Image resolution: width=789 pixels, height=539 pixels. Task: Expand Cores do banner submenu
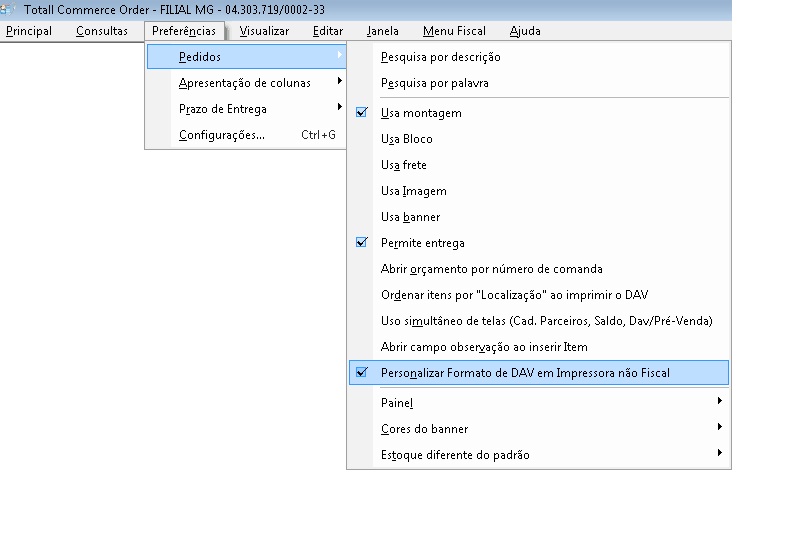[x=539, y=429]
